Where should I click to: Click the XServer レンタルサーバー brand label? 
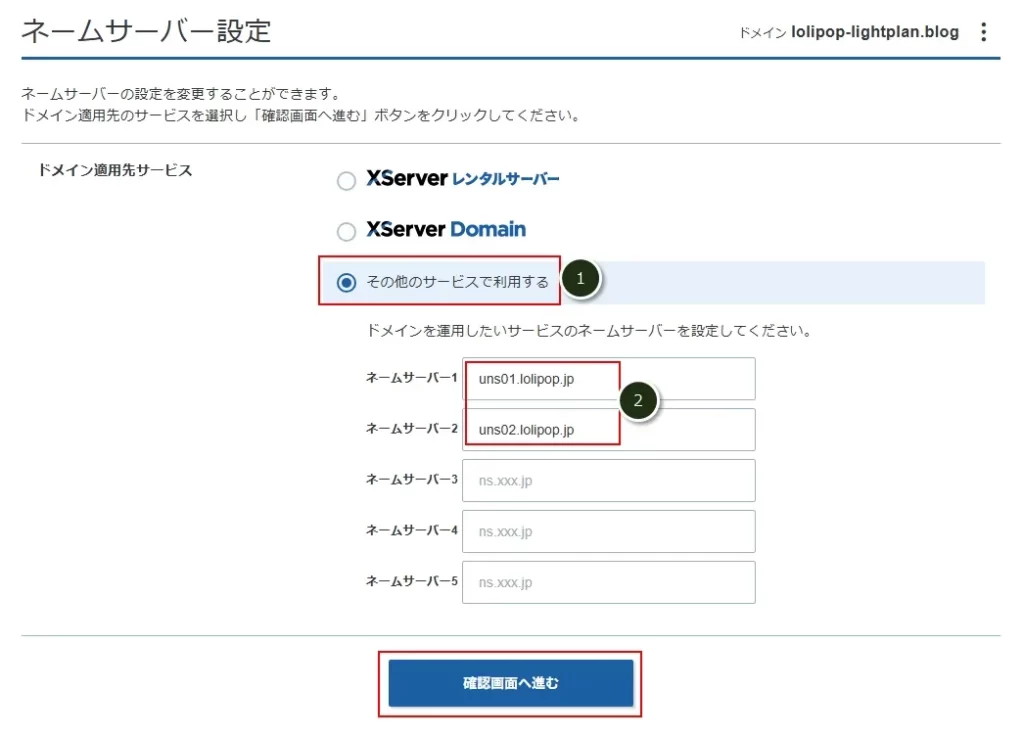tap(462, 180)
